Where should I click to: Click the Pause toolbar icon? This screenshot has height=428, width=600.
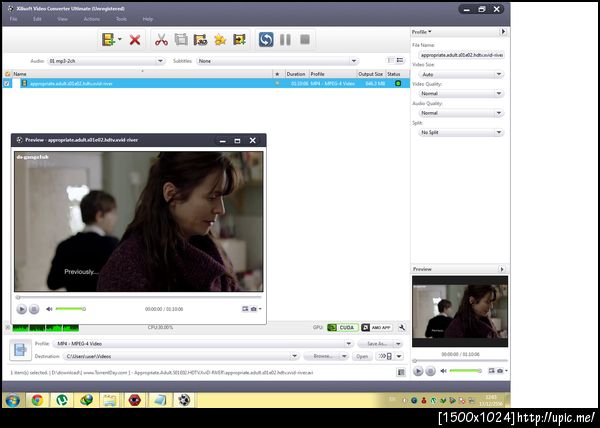pos(285,39)
